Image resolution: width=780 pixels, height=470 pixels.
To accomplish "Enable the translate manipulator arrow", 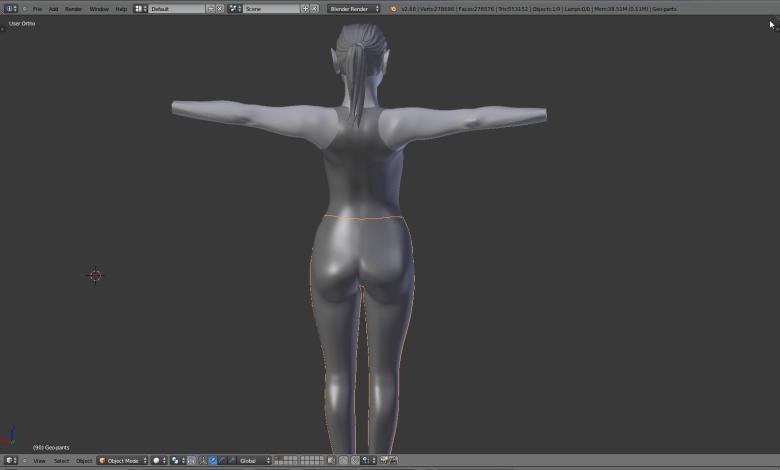I will point(212,461).
